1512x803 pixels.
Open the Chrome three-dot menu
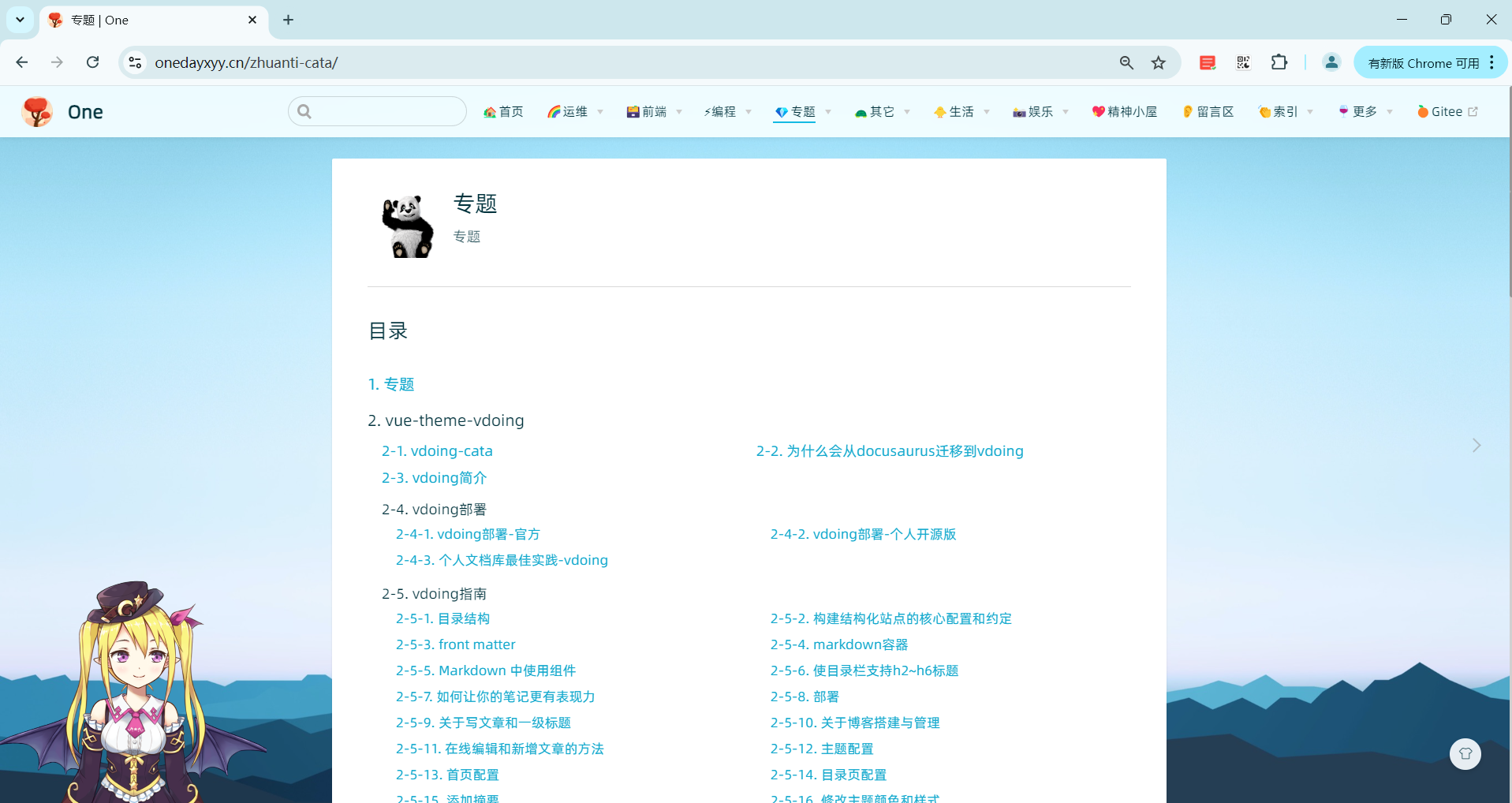click(x=1491, y=62)
